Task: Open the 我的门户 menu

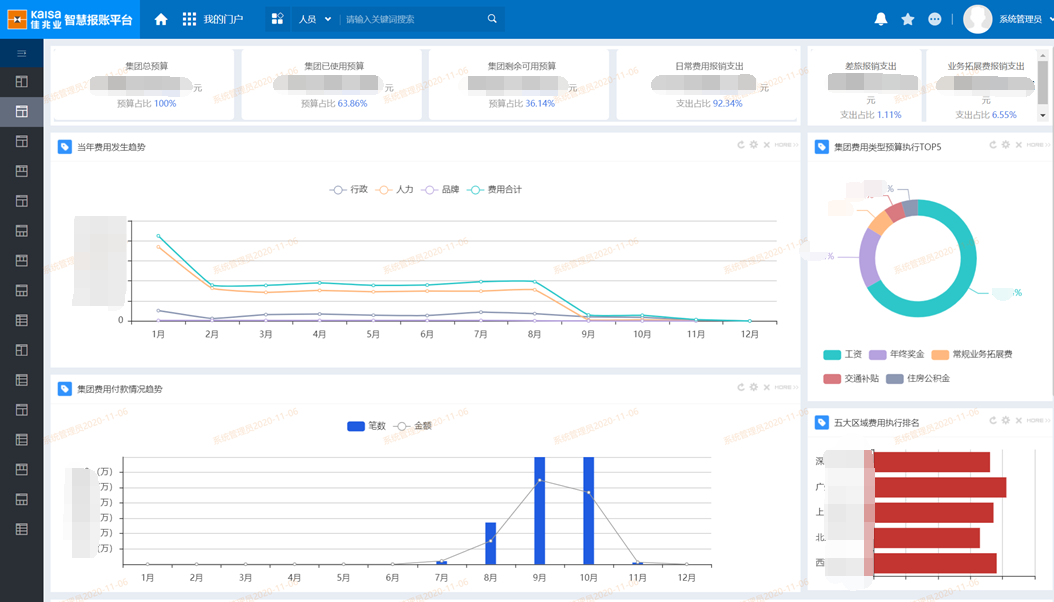Action: (213, 19)
